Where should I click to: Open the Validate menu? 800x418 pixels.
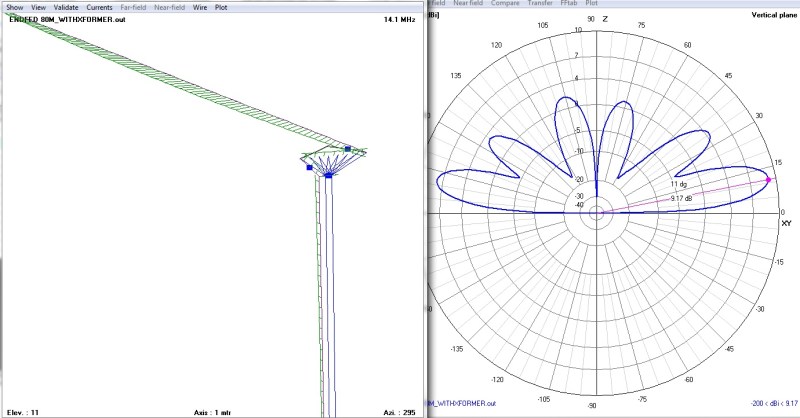pyautogui.click(x=66, y=7)
